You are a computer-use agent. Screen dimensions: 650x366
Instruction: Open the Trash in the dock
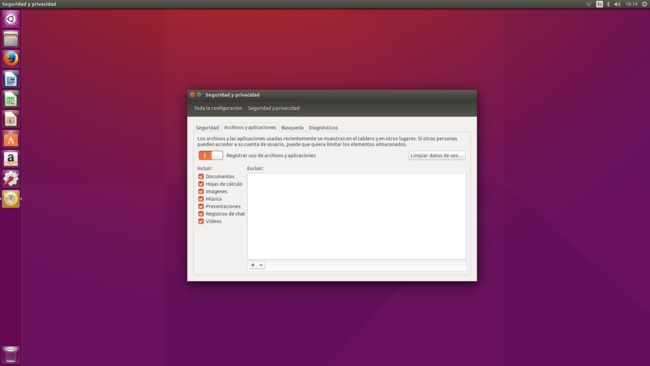(x=11, y=355)
